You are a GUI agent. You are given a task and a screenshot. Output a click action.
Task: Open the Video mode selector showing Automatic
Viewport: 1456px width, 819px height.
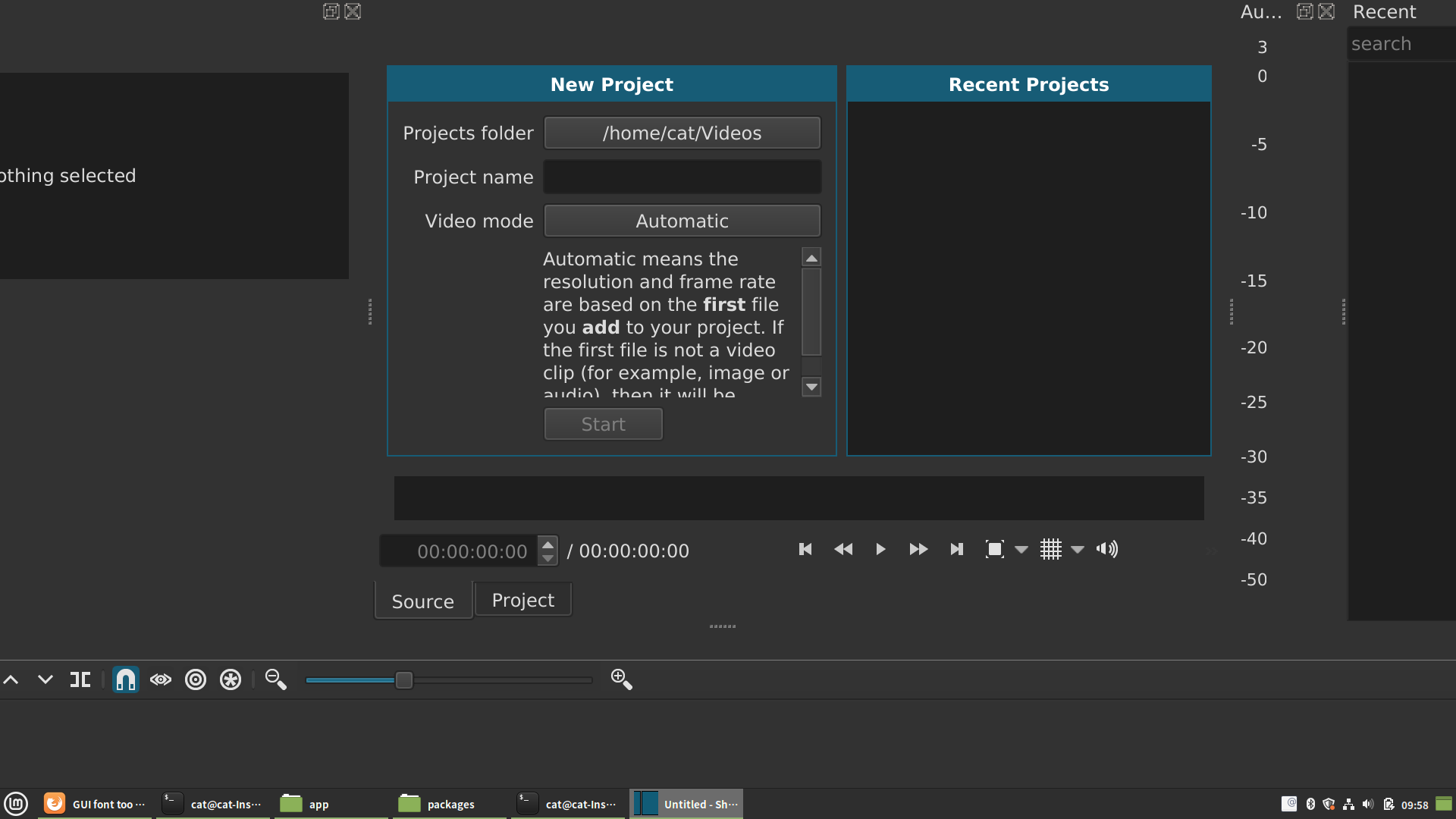(681, 221)
